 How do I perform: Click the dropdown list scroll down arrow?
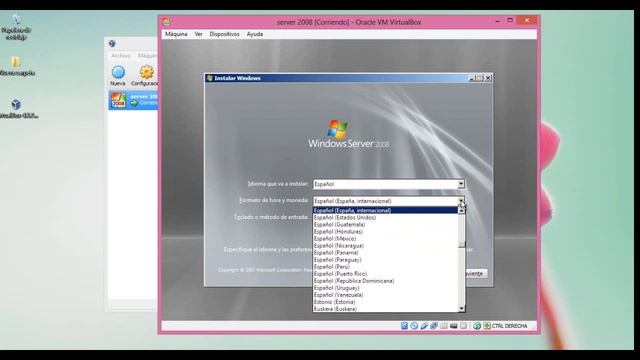coord(462,309)
